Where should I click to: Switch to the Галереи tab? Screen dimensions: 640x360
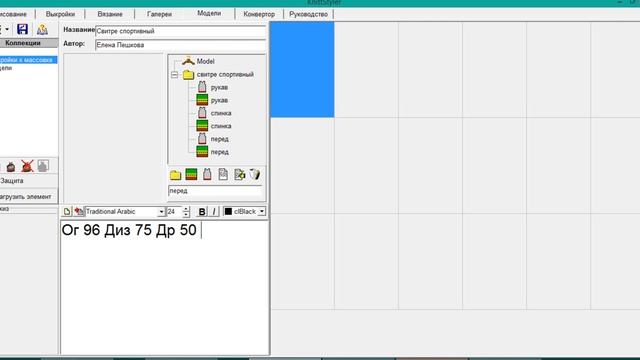tap(159, 14)
